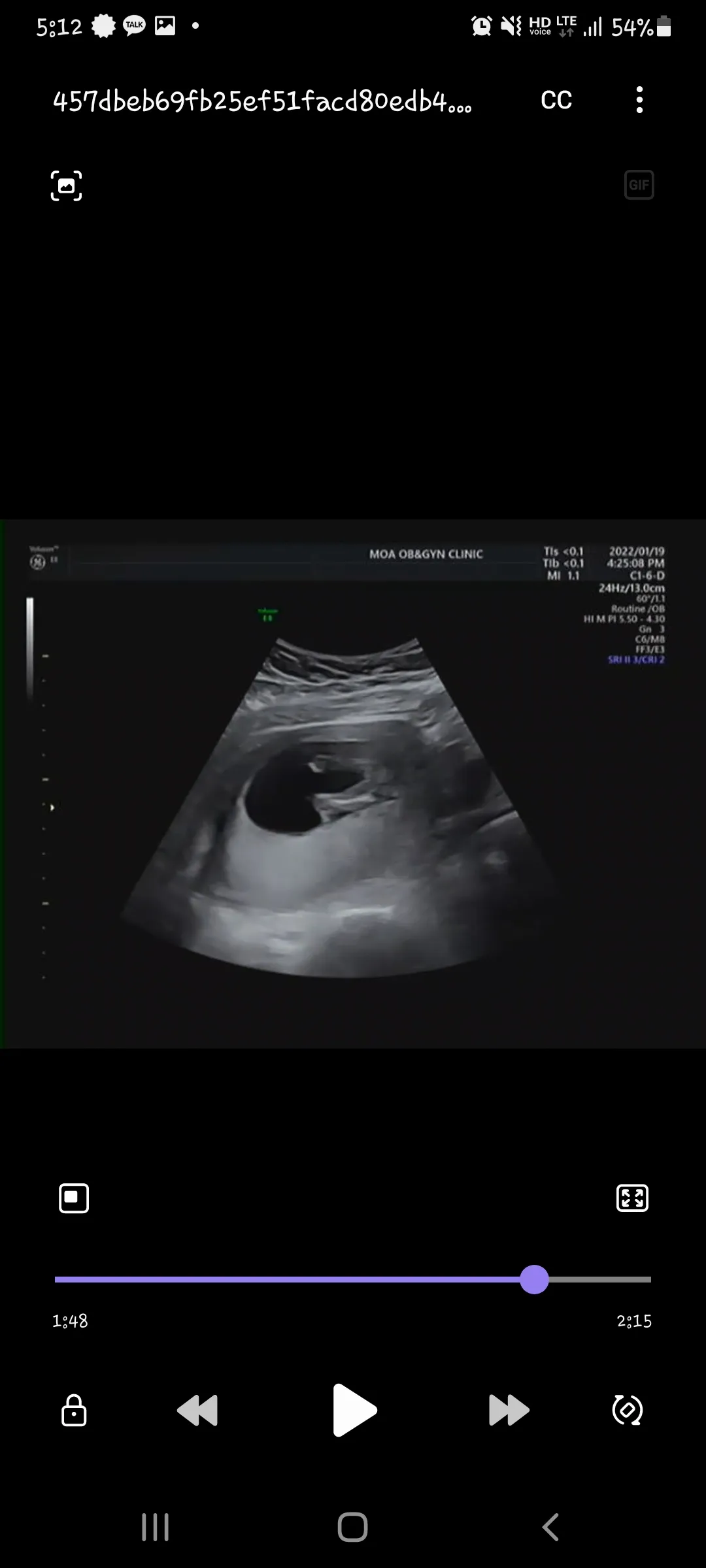
Task: Click the KakaoTalk notification icon
Action: [135, 26]
